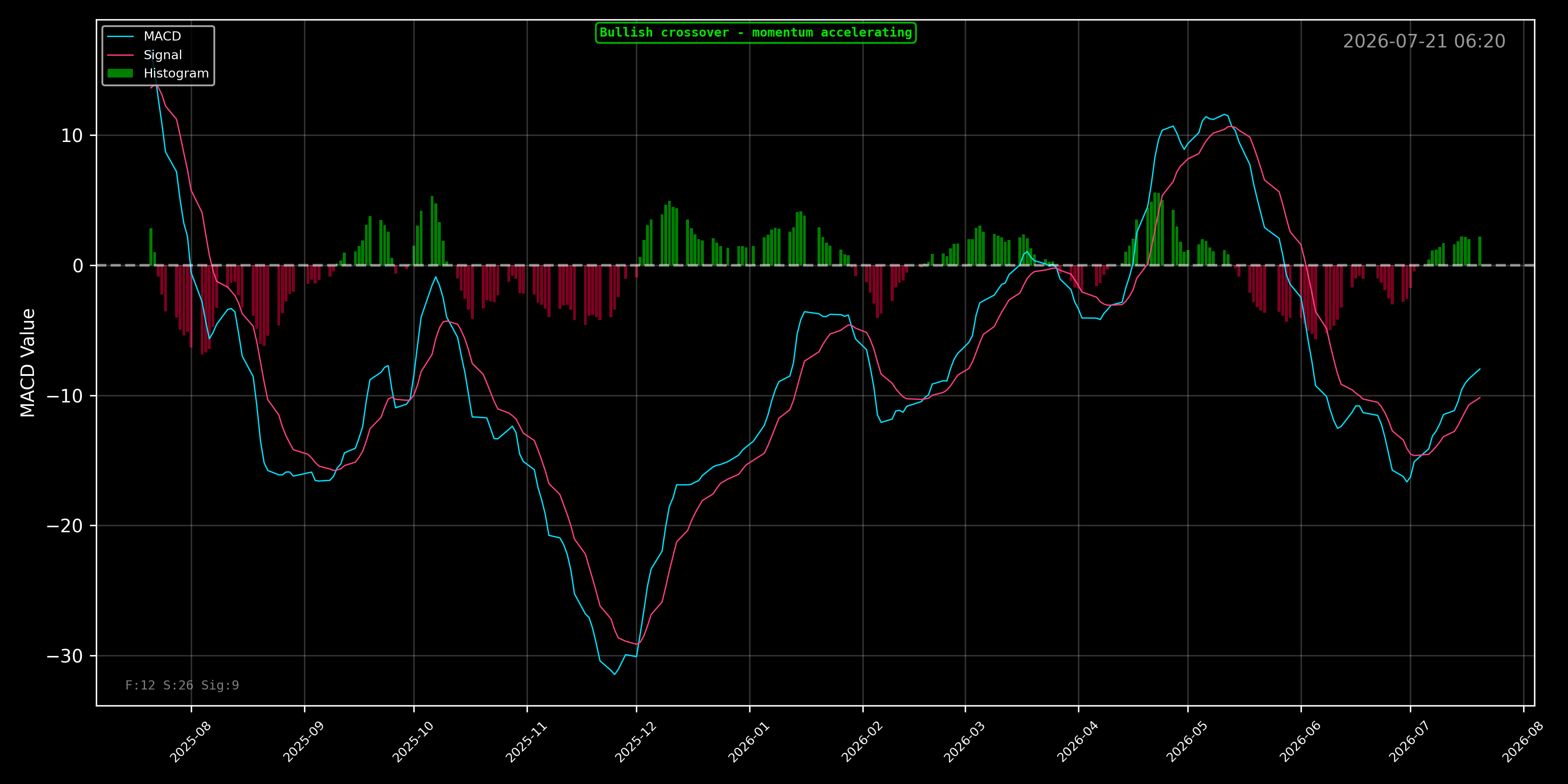Click the 2026-01 date tick label

click(749, 741)
